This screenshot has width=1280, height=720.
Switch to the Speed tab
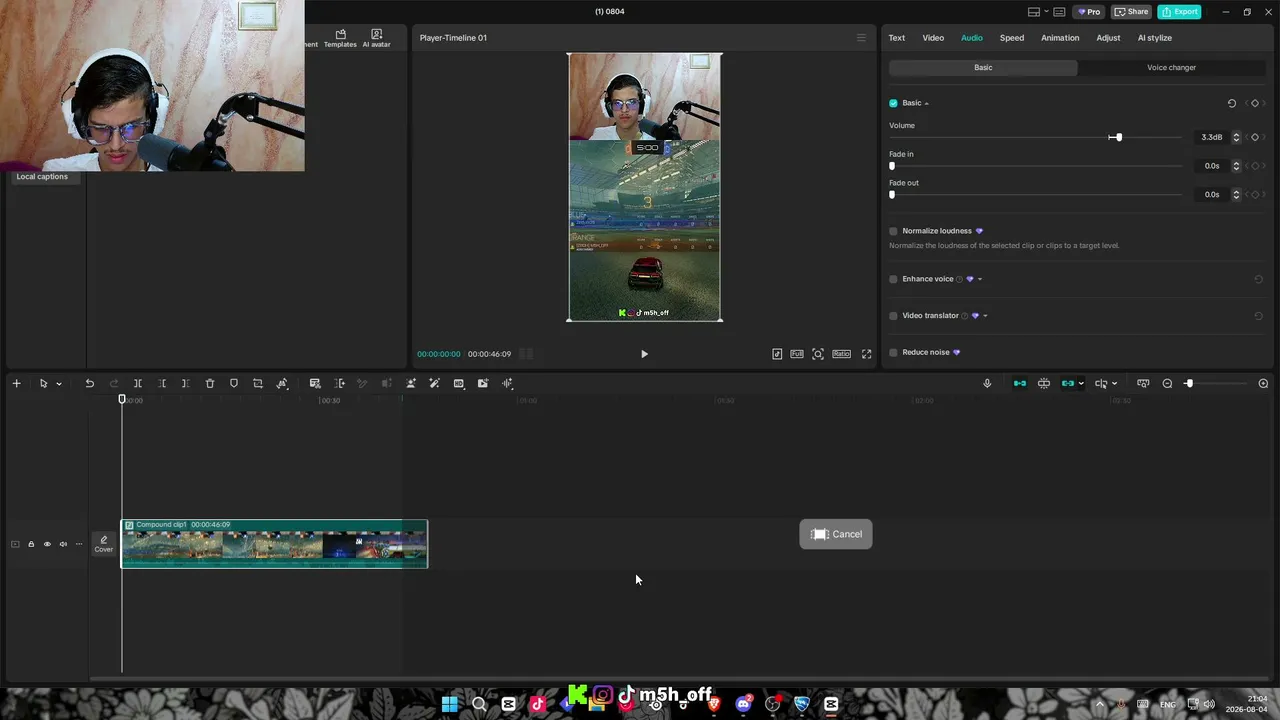(1012, 38)
